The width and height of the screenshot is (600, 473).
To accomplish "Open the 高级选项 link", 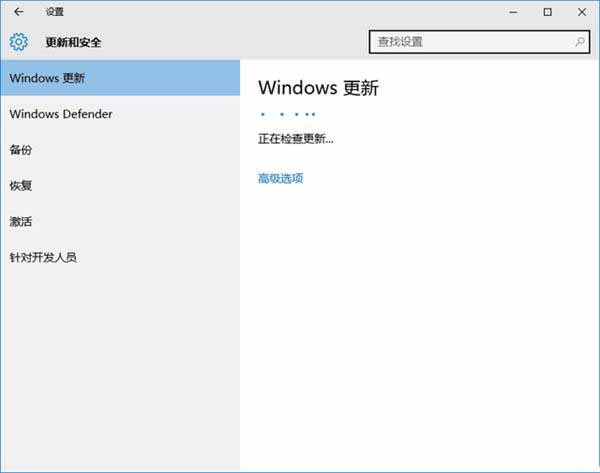I will 280,178.
